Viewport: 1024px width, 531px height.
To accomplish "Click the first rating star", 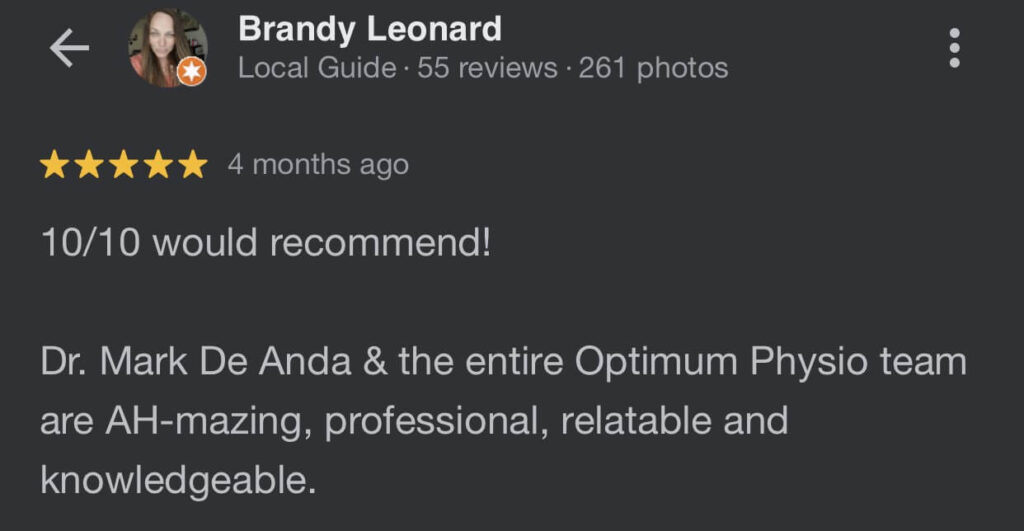I will tap(55, 165).
